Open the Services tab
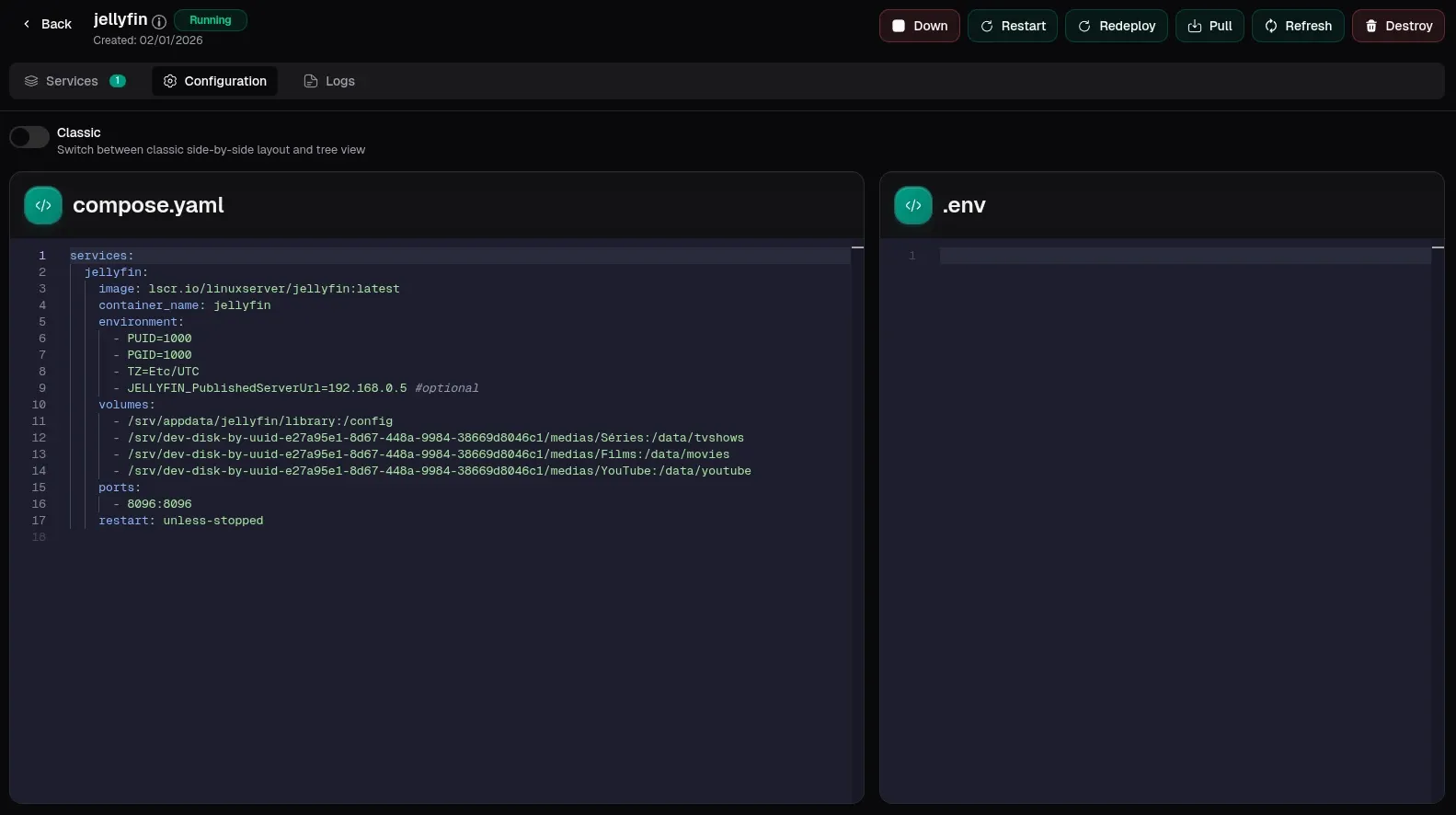Image resolution: width=1456 pixels, height=815 pixels. tap(74, 81)
